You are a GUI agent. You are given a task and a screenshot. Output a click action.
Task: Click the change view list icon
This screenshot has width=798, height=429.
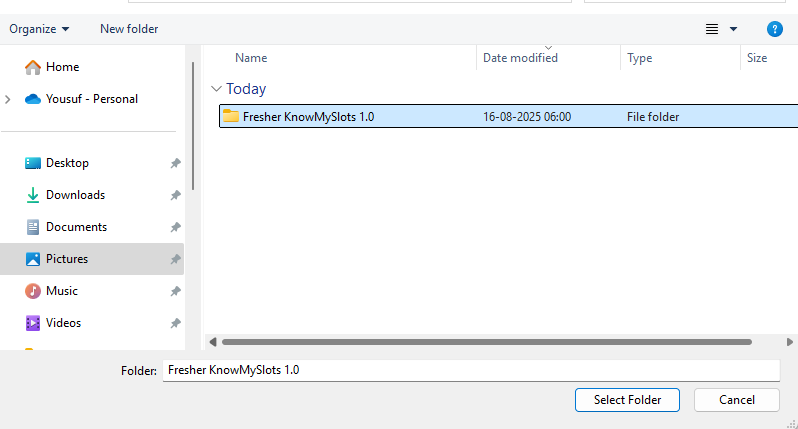pos(711,30)
